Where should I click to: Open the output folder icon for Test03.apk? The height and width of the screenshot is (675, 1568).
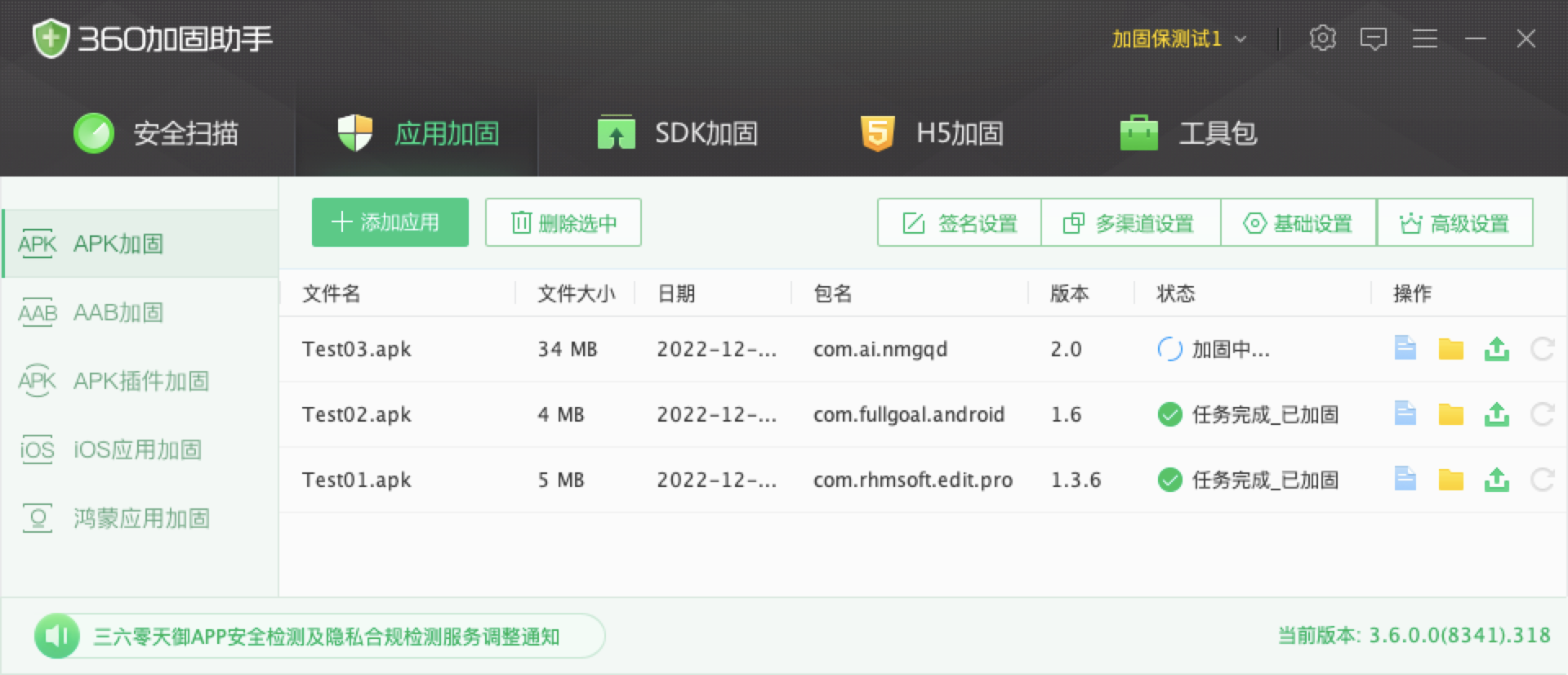coord(1450,349)
